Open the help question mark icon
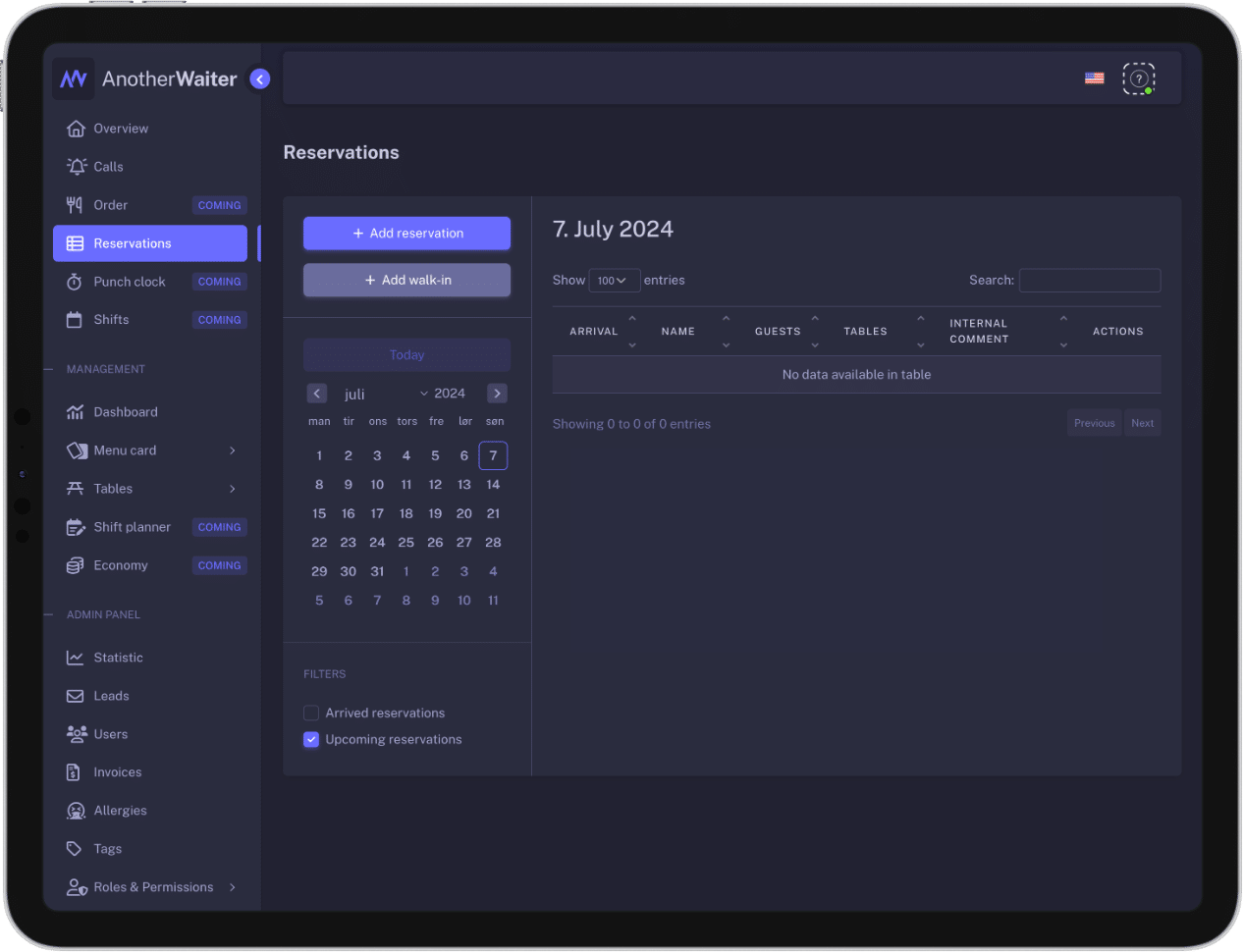This screenshot has height=952, width=1243. pyautogui.click(x=1138, y=79)
